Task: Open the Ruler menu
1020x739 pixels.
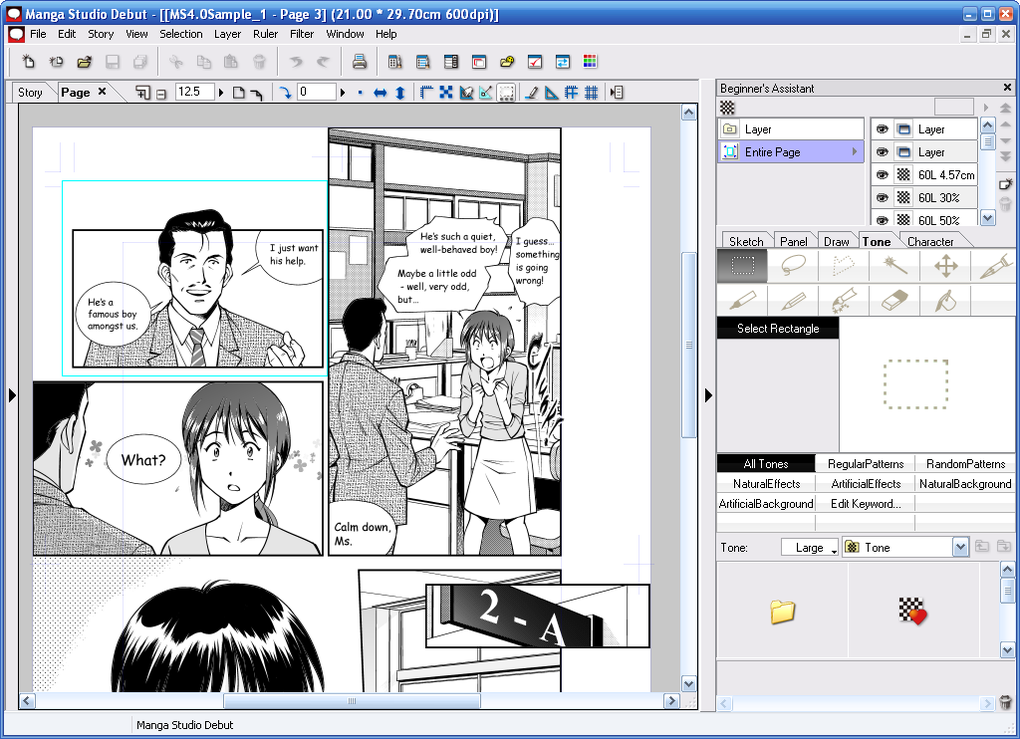Action: [x=265, y=34]
